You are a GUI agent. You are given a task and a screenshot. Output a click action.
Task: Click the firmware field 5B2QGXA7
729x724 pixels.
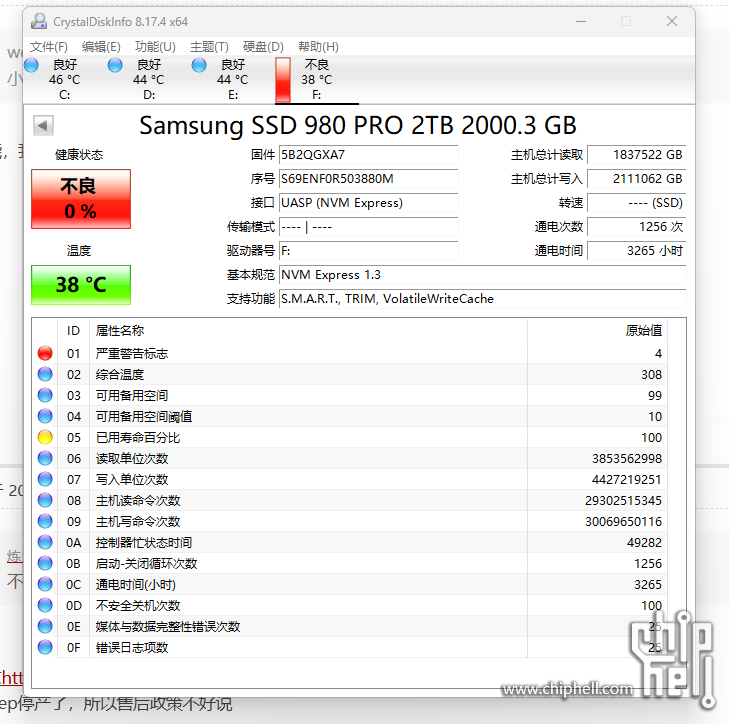coord(368,155)
